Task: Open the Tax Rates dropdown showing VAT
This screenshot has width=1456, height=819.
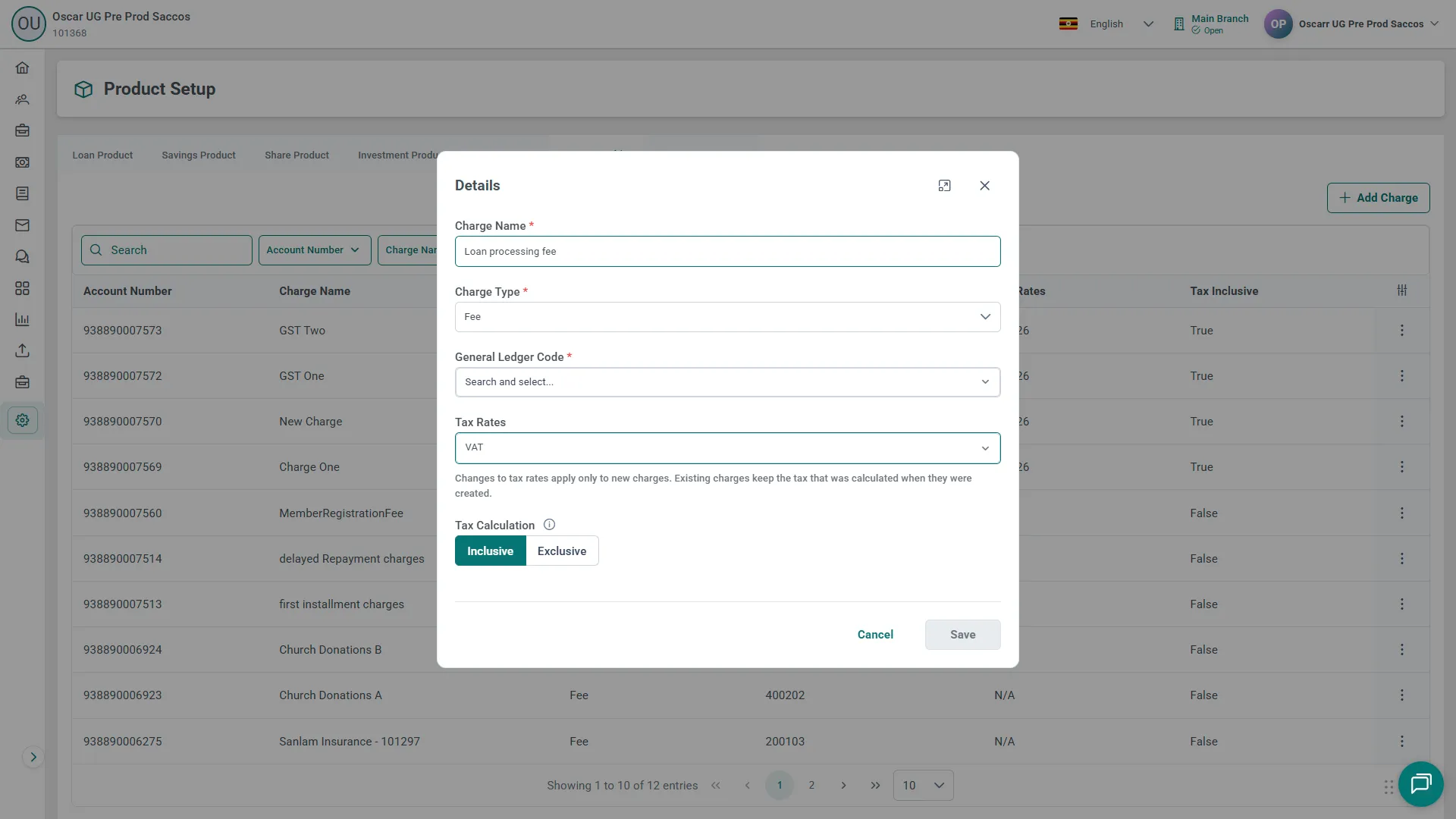Action: click(727, 448)
